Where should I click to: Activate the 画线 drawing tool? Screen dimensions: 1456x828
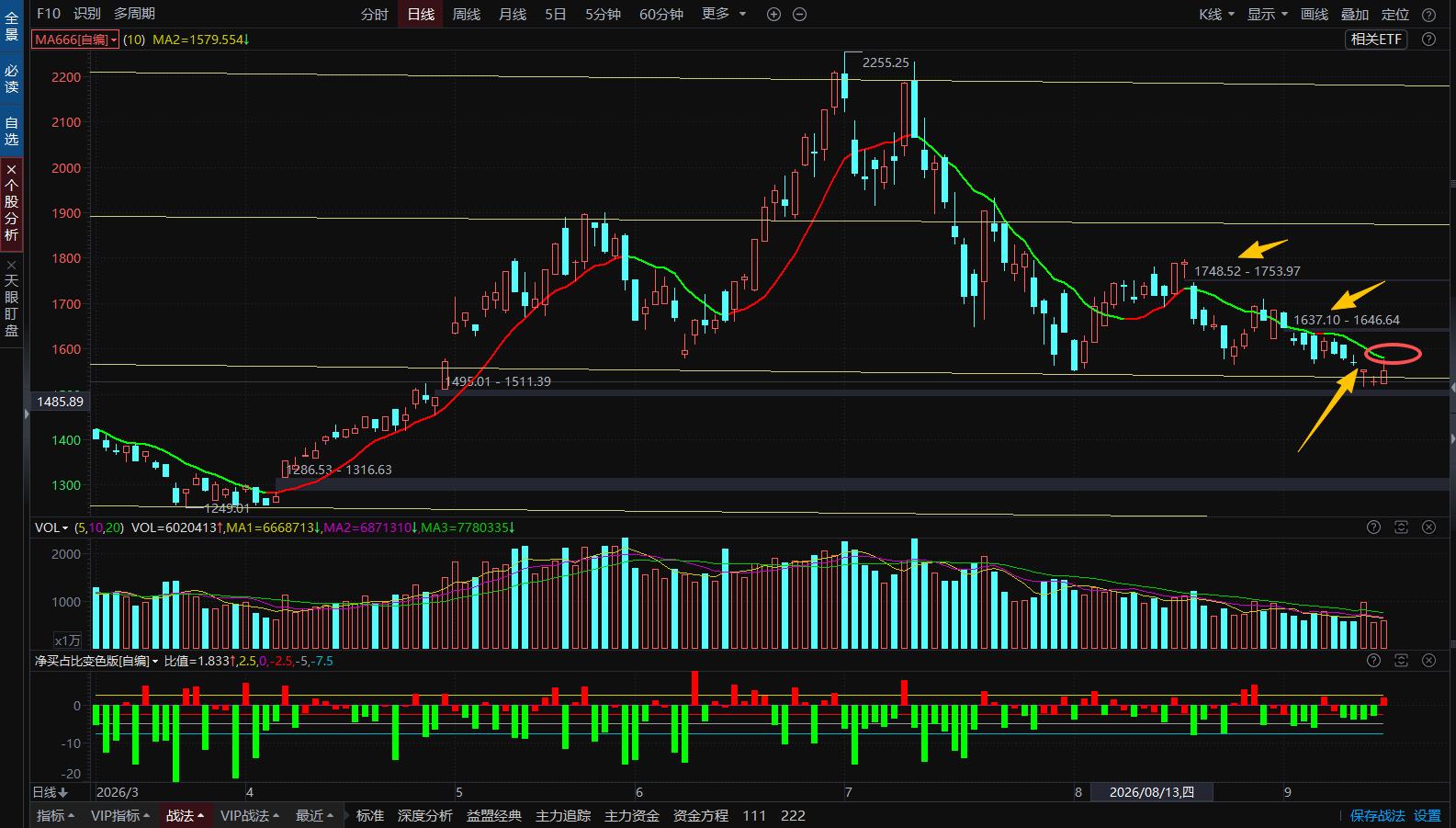pos(1315,14)
